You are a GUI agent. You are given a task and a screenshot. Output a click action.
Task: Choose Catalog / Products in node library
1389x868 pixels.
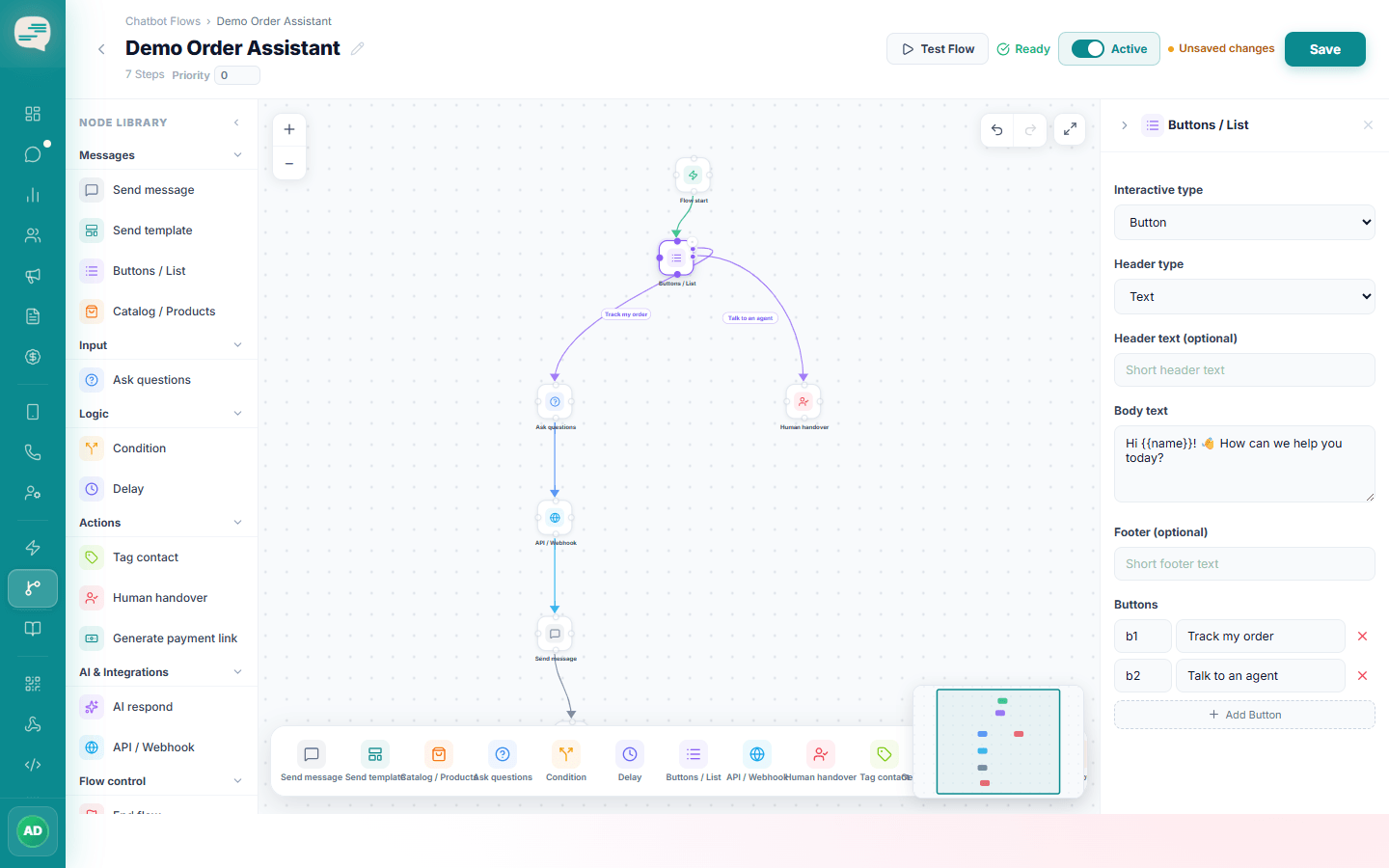[162, 312]
